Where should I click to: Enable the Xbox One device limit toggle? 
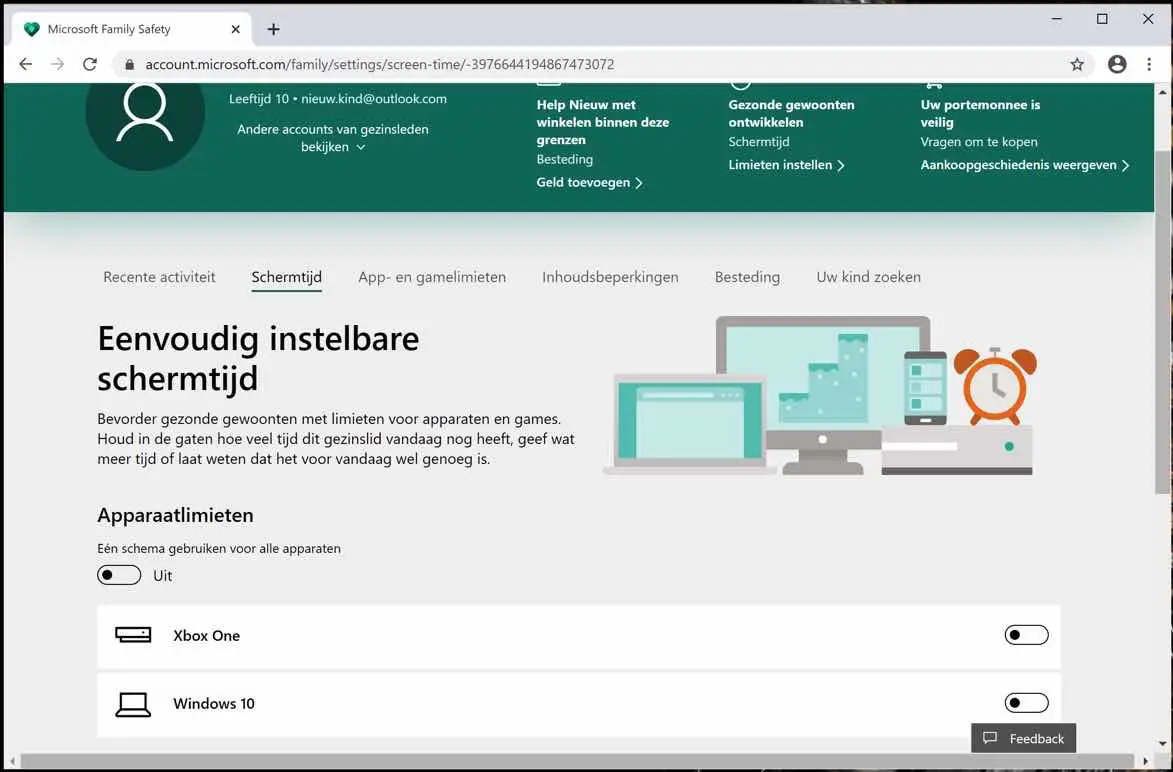pyautogui.click(x=1026, y=635)
